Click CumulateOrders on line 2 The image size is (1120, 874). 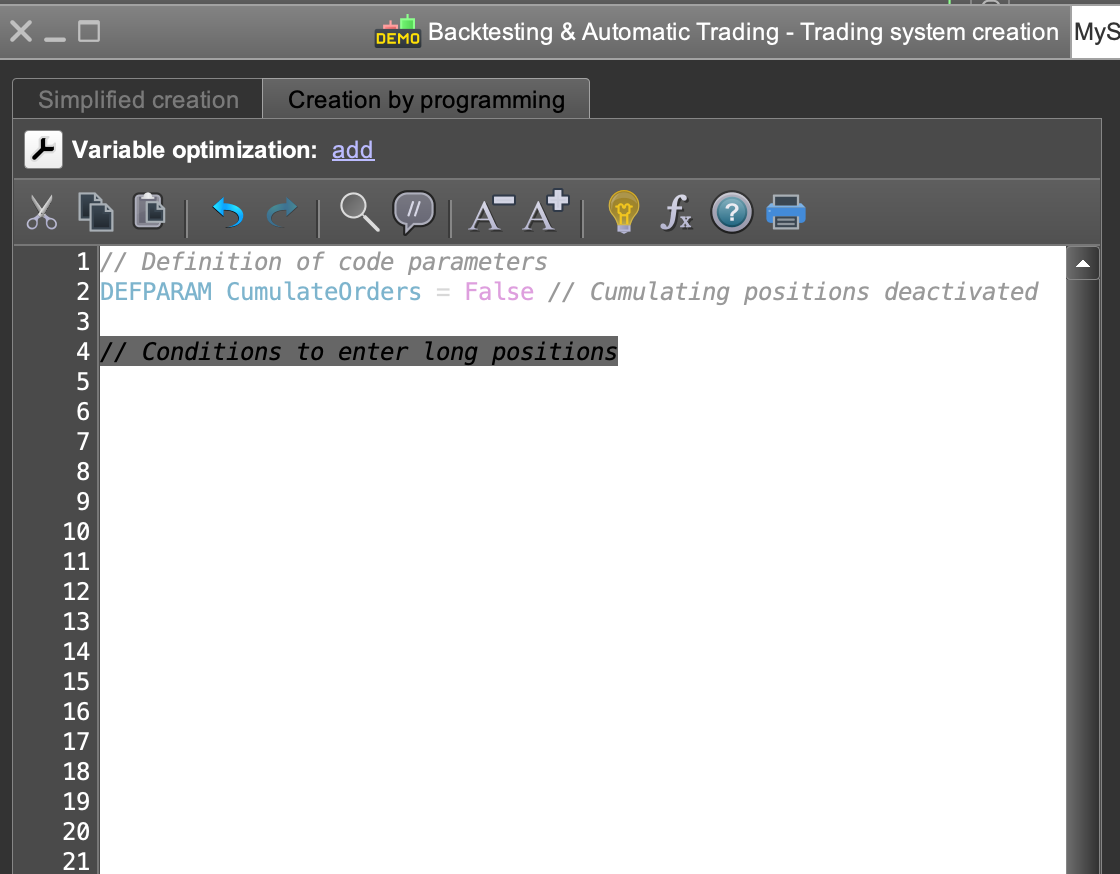coord(324,292)
